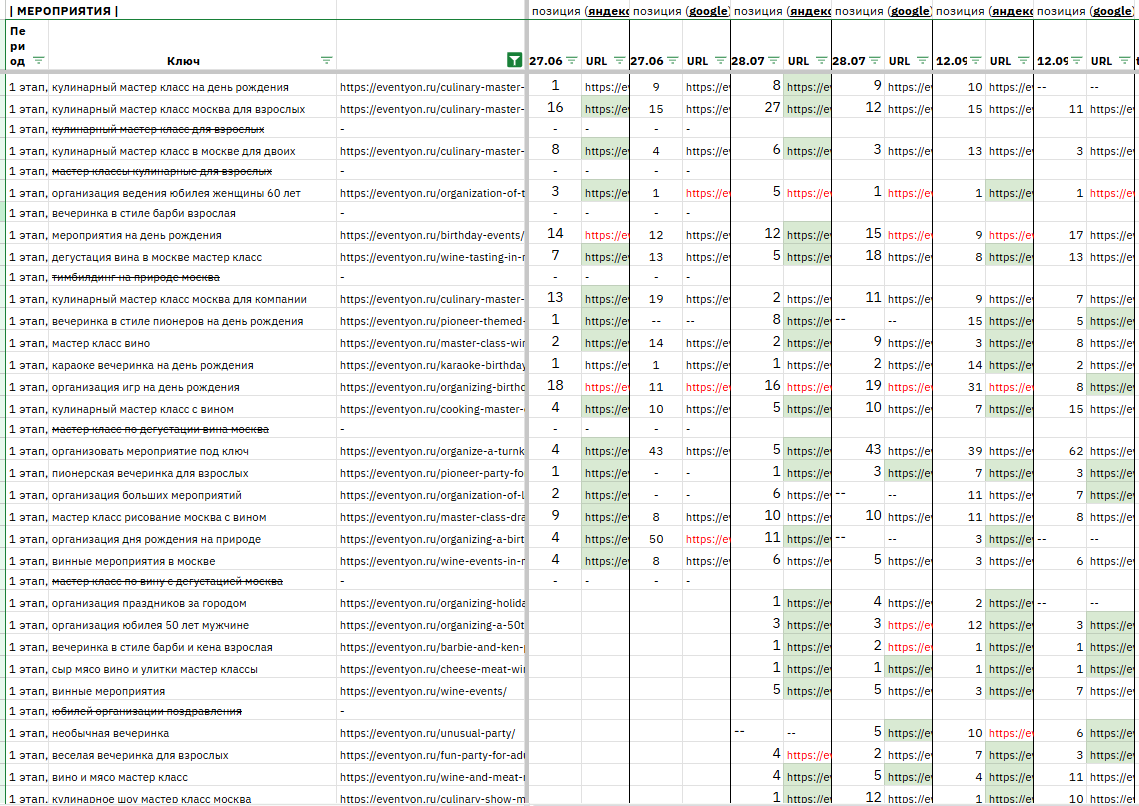The image size is (1139, 806).
Task: Select the Ключ column header cell
Action: click(183, 61)
